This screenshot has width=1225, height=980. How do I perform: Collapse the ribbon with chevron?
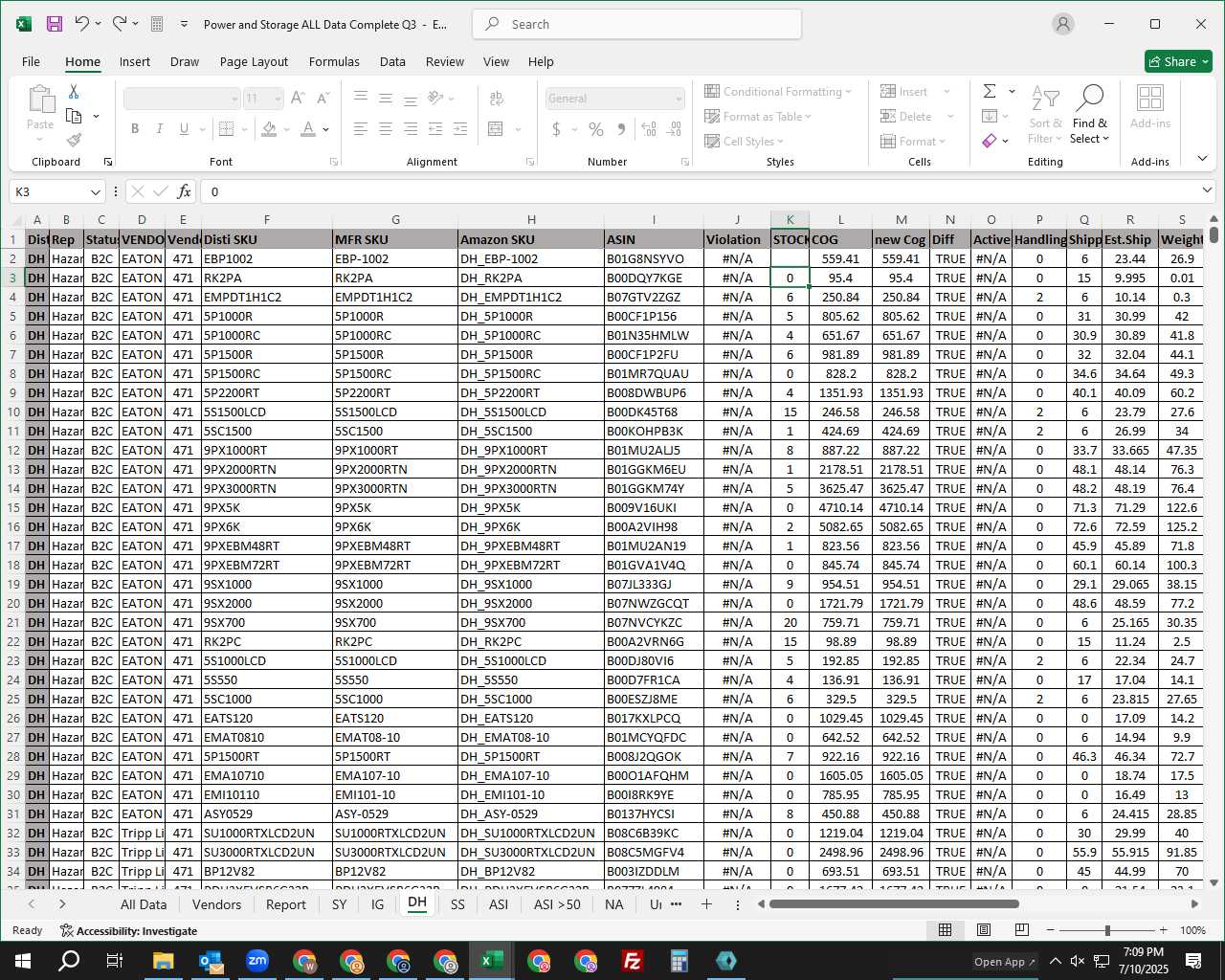(x=1202, y=158)
